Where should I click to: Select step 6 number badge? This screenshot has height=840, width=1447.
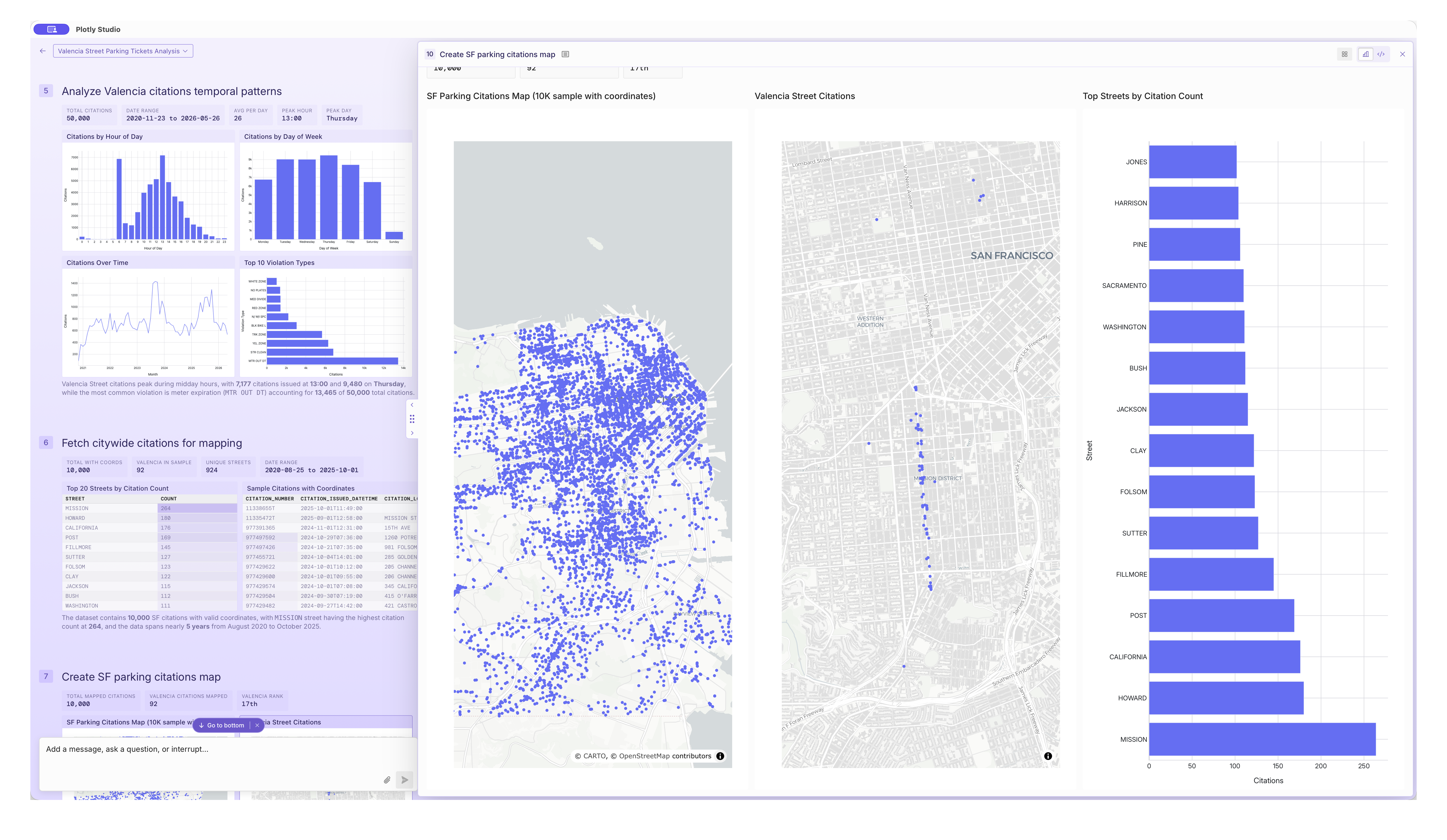[x=46, y=443]
